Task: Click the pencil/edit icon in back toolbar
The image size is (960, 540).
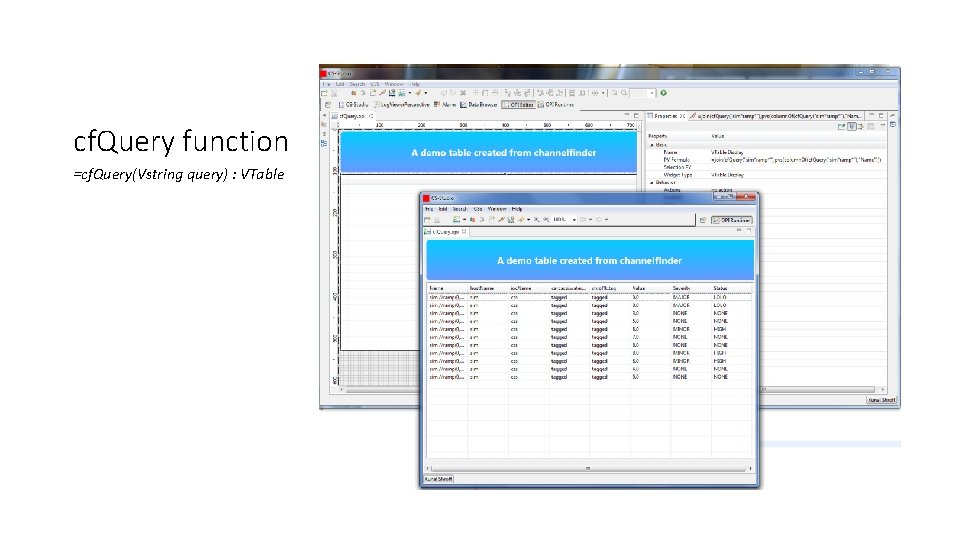Action: 382,93
